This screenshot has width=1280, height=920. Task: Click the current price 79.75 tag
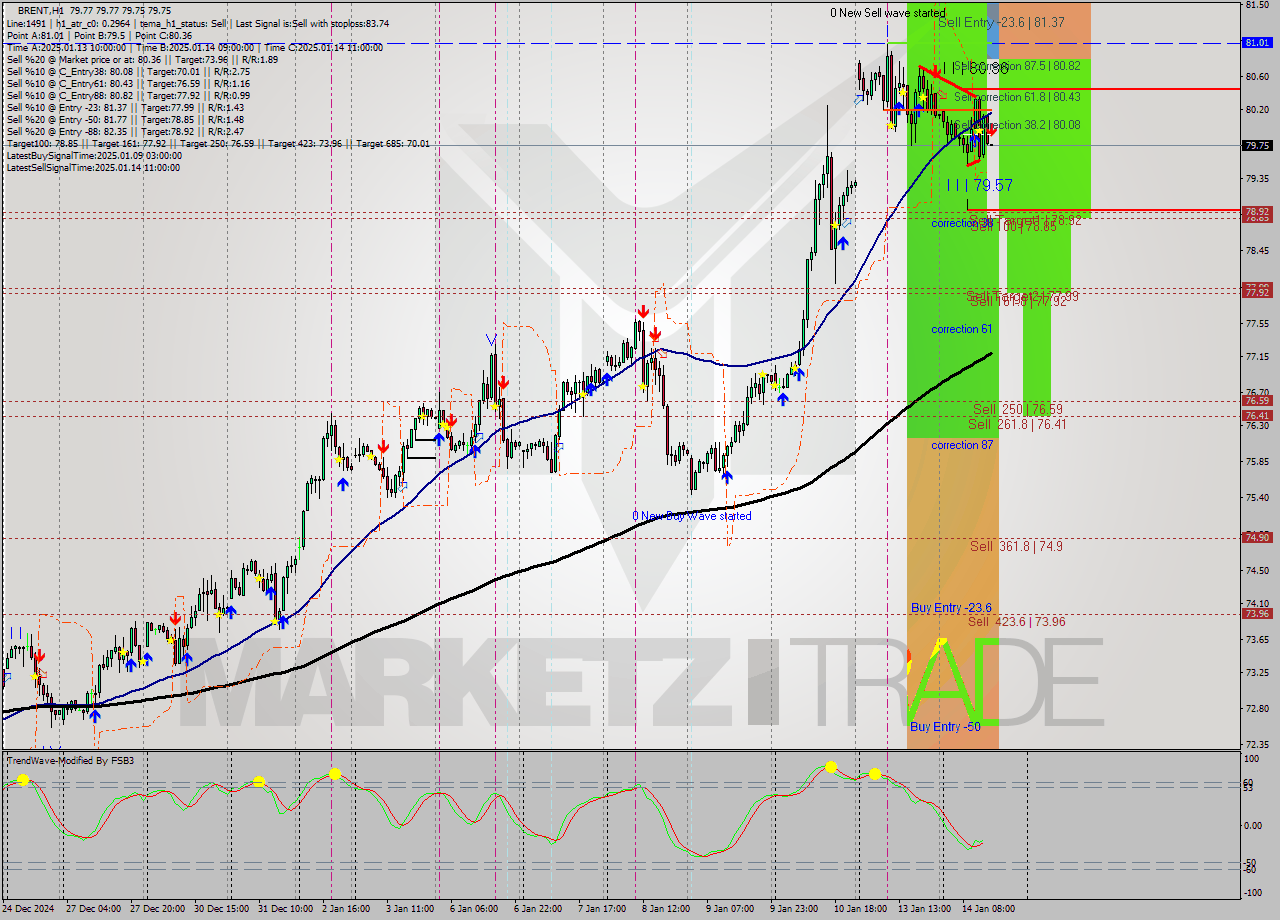(x=1257, y=145)
